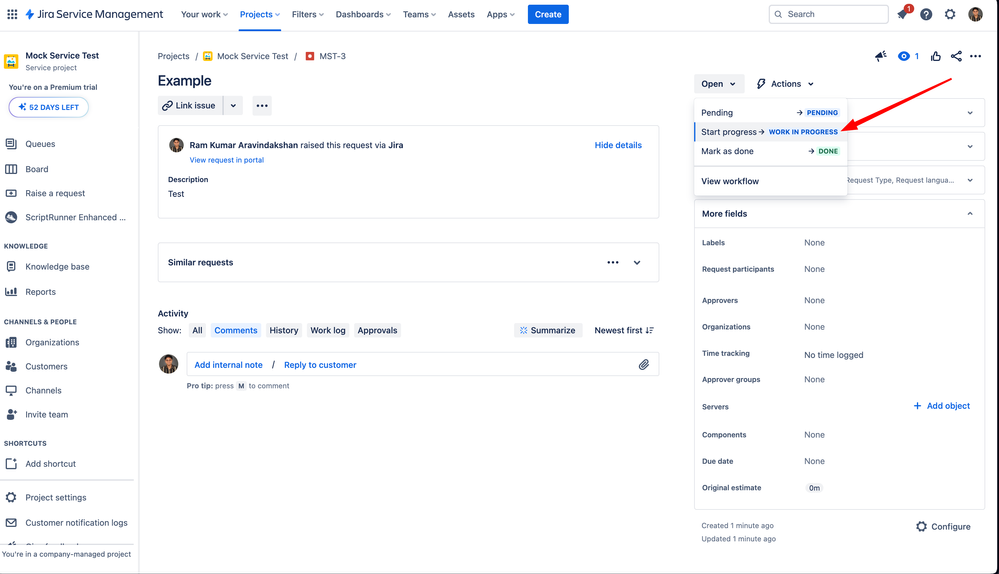Image resolution: width=999 pixels, height=574 pixels.
Task: Click the Search field
Action: (828, 14)
